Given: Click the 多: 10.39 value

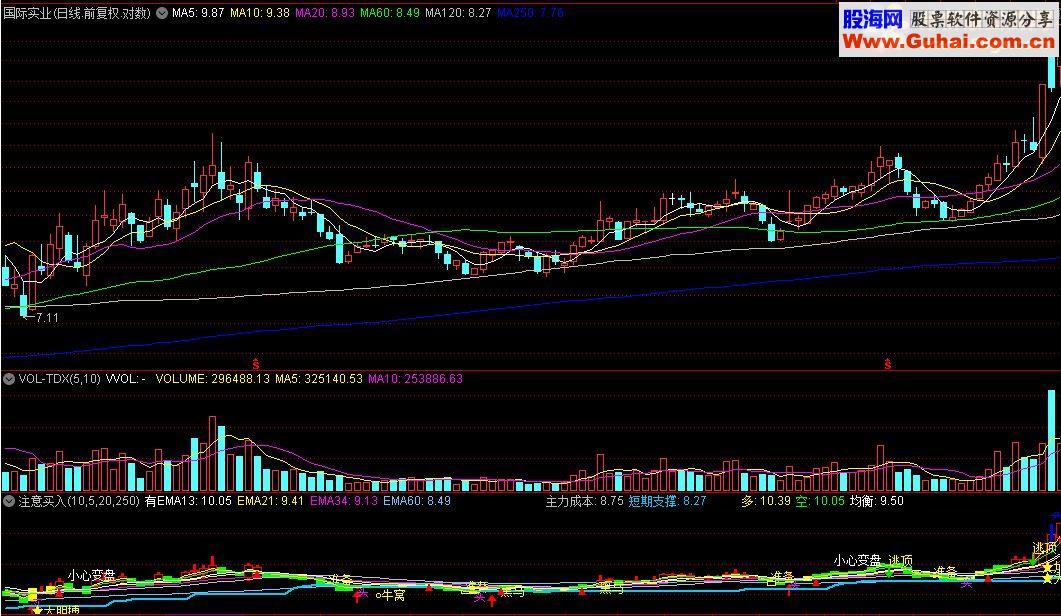Looking at the screenshot, I should [766, 501].
